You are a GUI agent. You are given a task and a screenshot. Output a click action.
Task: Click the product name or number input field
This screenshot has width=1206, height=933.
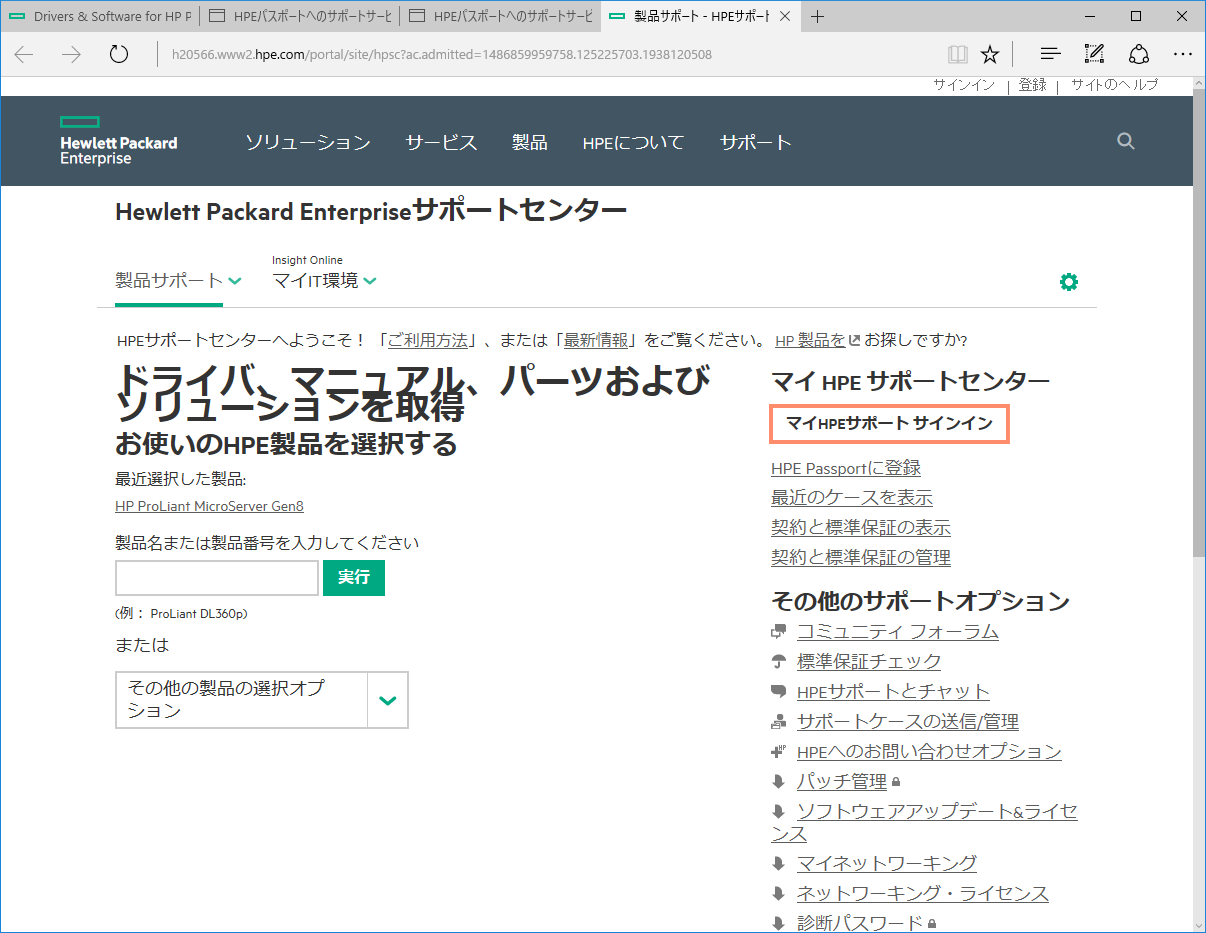(217, 578)
